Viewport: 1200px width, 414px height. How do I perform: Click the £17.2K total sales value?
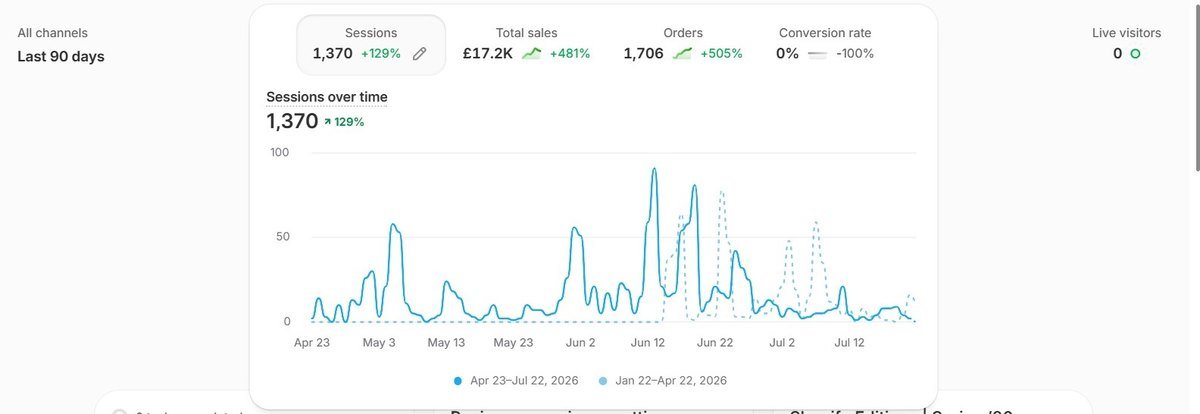[488, 54]
